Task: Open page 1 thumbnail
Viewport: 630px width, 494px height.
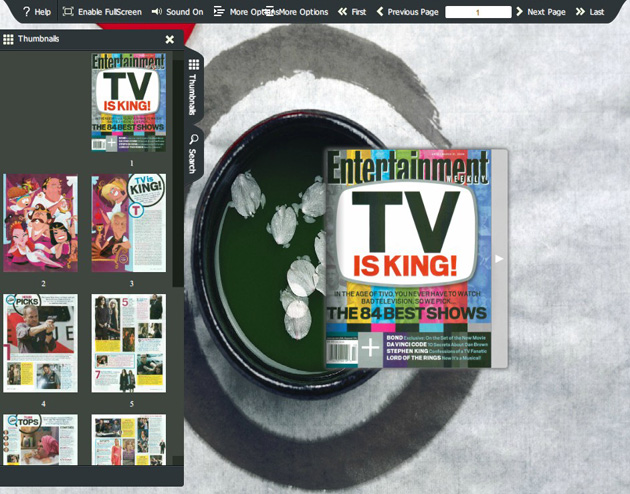Action: 129,102
